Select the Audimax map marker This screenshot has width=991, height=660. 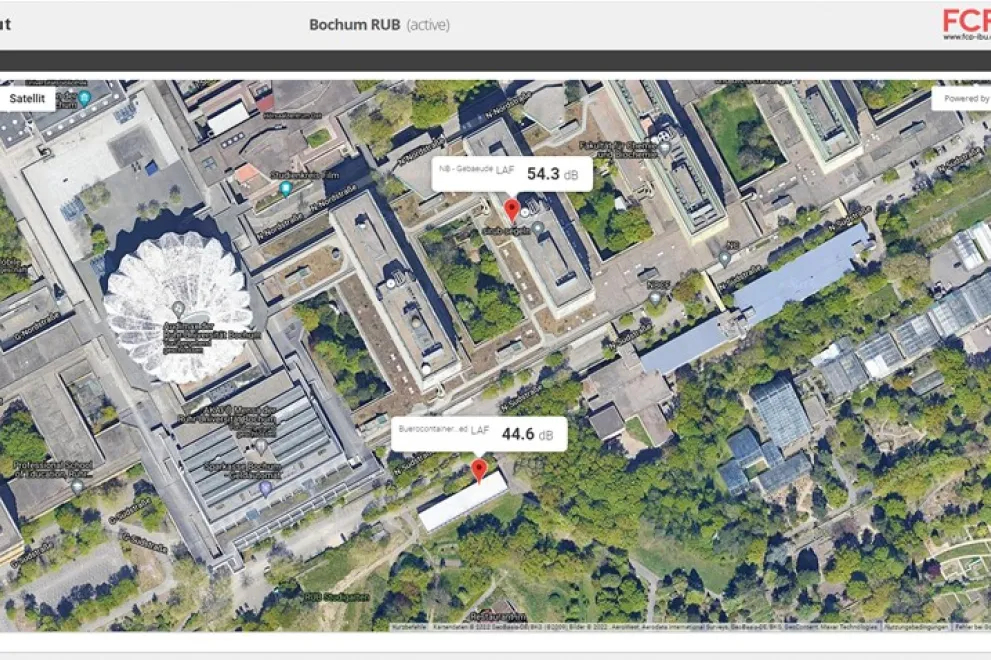(179, 308)
